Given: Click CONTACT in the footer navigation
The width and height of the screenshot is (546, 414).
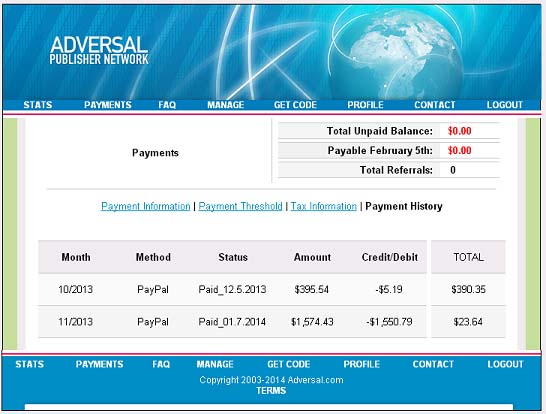Looking at the screenshot, I should (x=433, y=364).
